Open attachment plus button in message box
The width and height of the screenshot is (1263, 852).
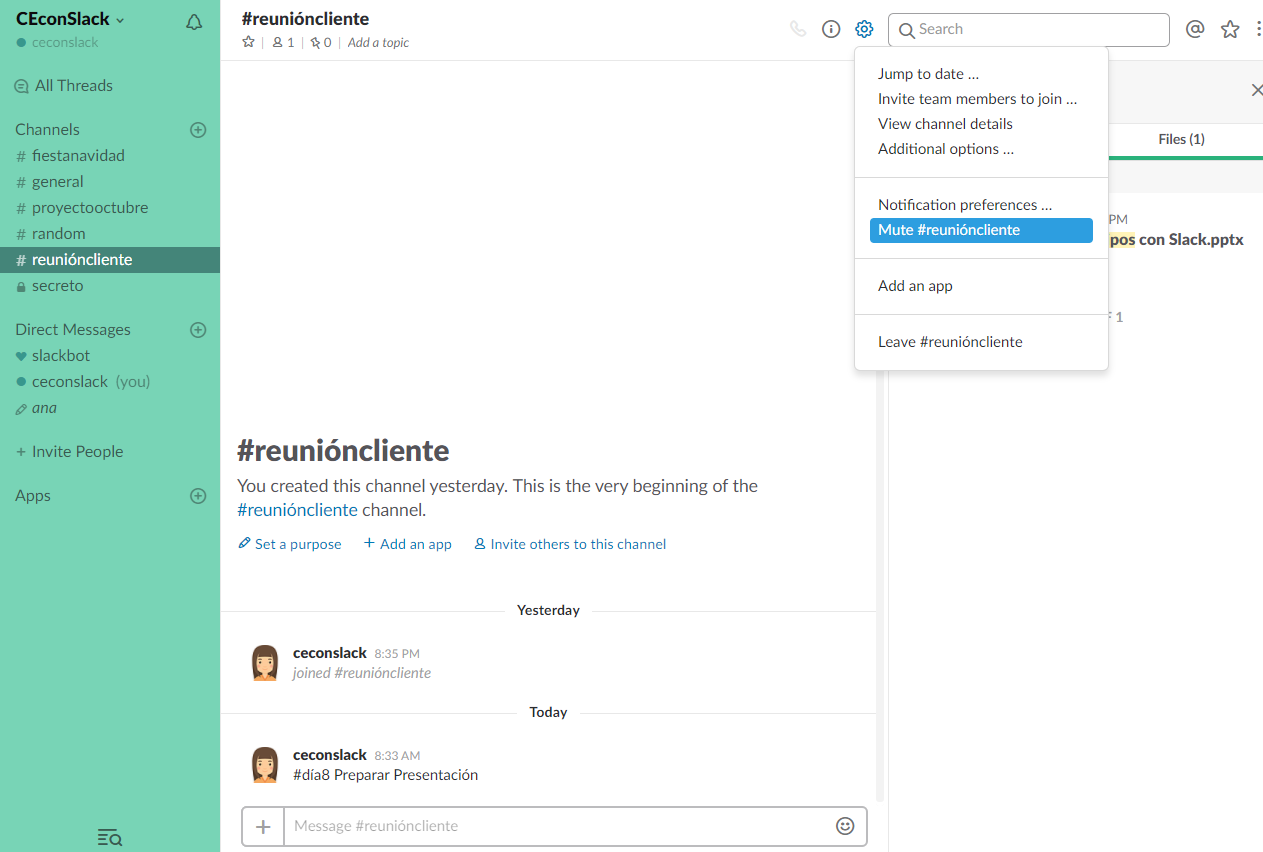[264, 827]
